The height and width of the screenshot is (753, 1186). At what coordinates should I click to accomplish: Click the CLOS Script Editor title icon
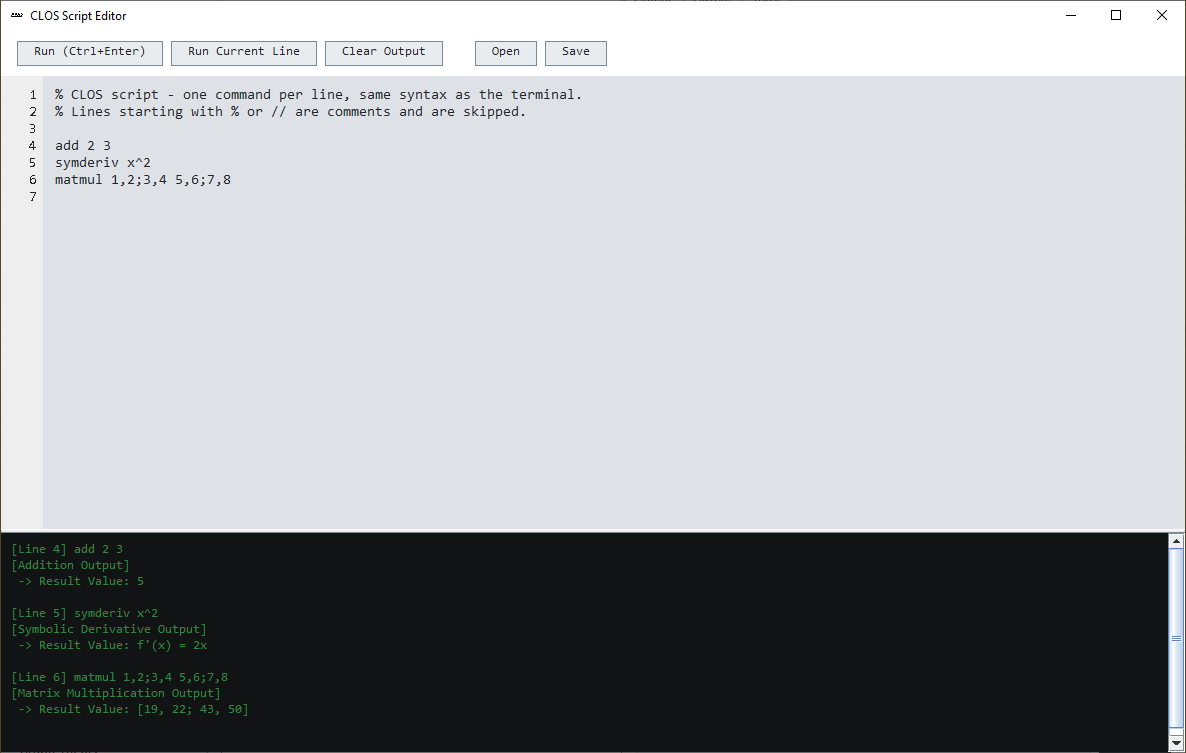(17, 15)
